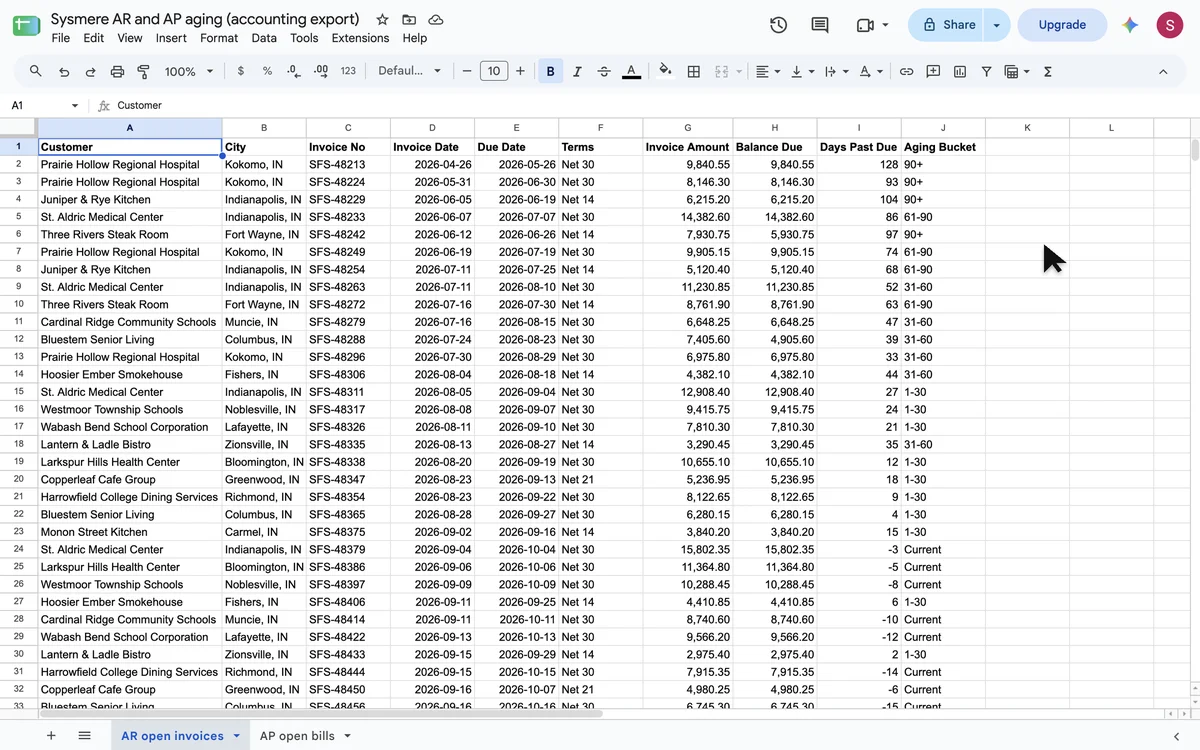The image size is (1200, 750).
Task: Open the Format menu
Action: pyautogui.click(x=219, y=38)
